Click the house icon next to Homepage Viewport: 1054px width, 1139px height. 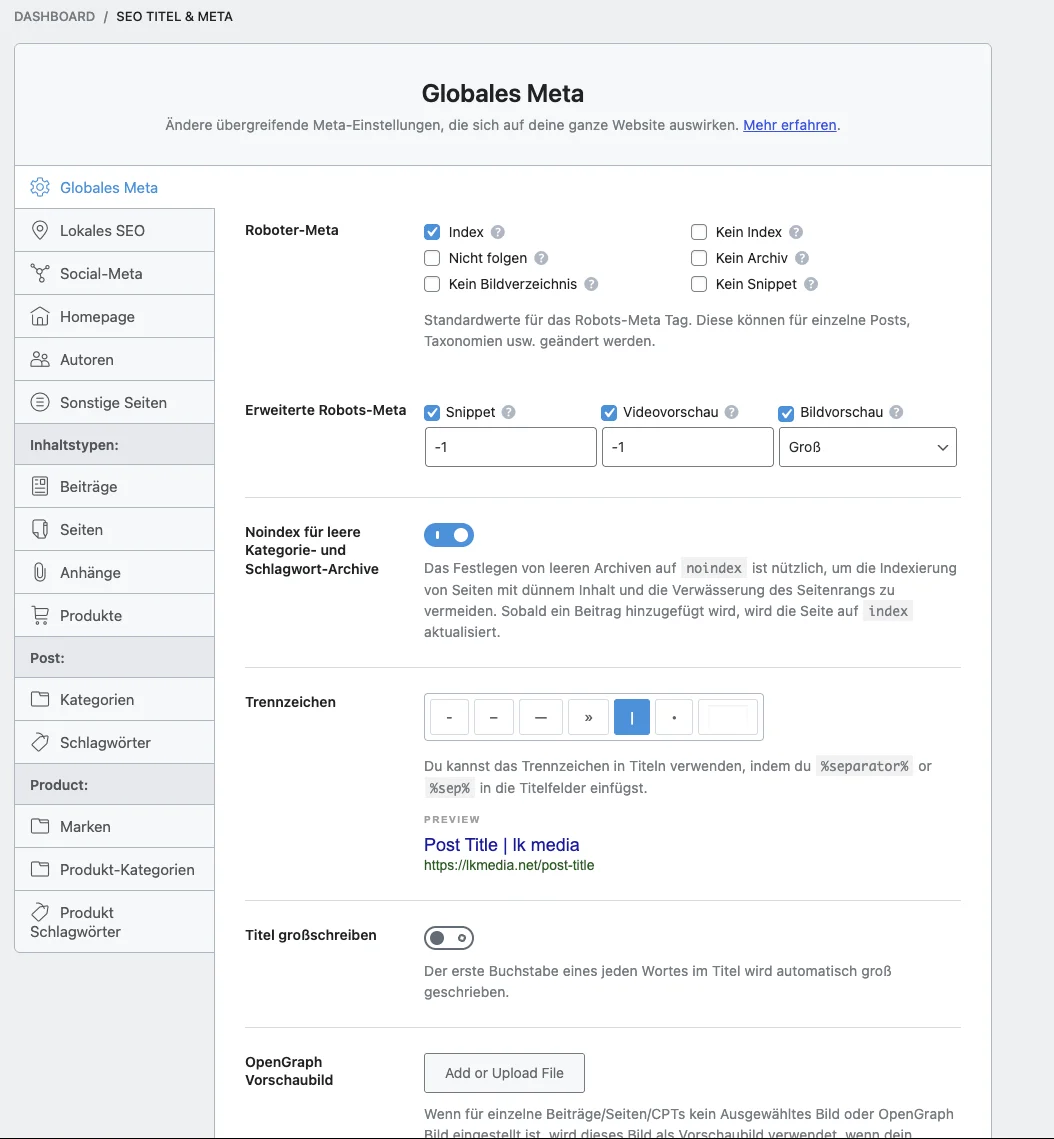tap(40, 316)
